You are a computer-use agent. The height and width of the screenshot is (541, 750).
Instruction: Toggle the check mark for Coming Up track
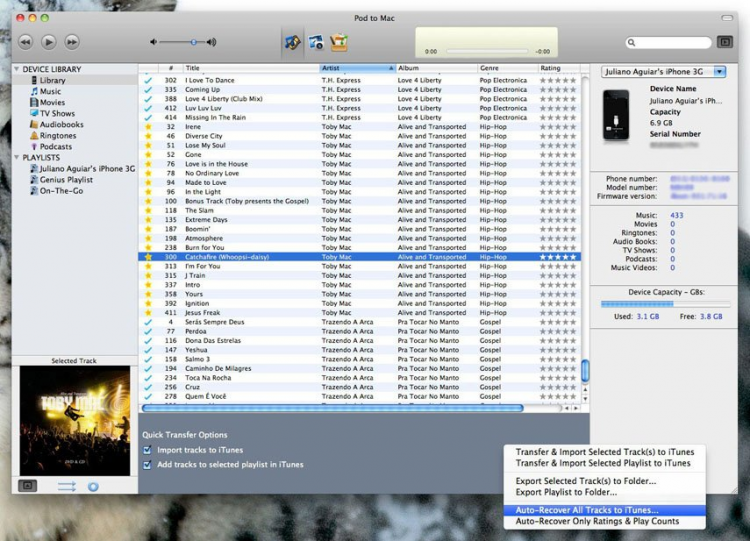pos(148,89)
